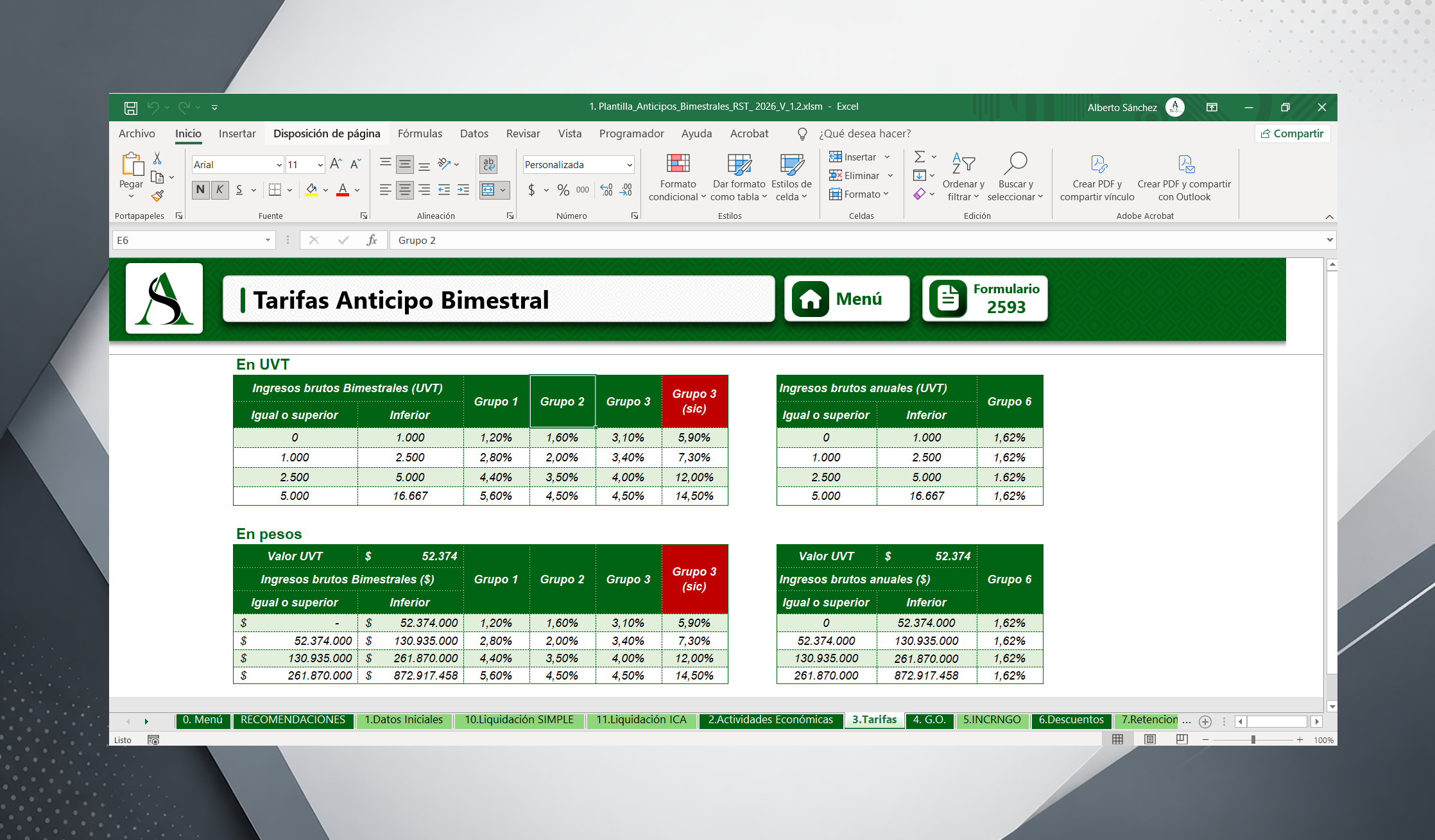Toggle bold formatting (N)

click(200, 190)
